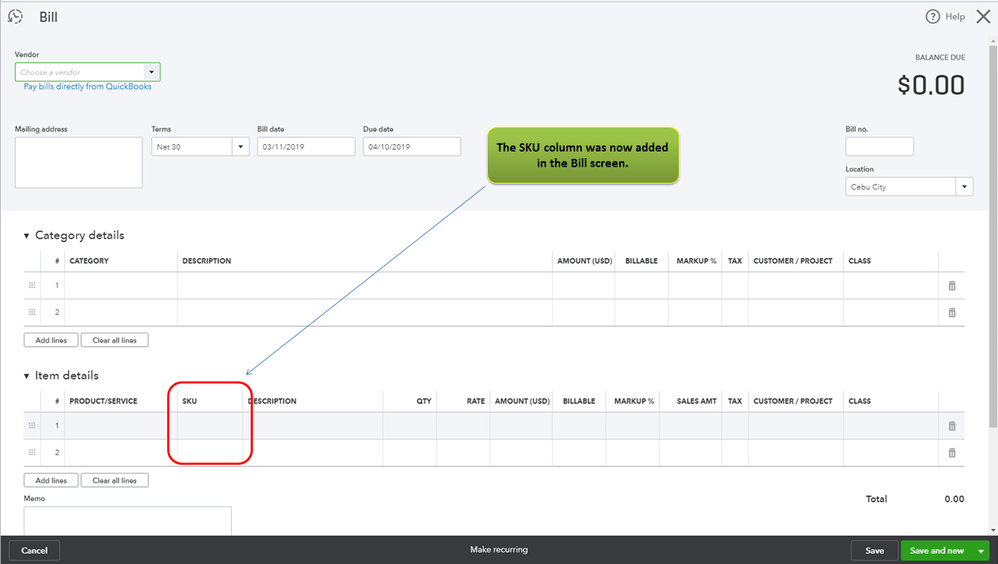Image resolution: width=998 pixels, height=564 pixels.
Task: Add lines in Category details
Action: tap(51, 340)
